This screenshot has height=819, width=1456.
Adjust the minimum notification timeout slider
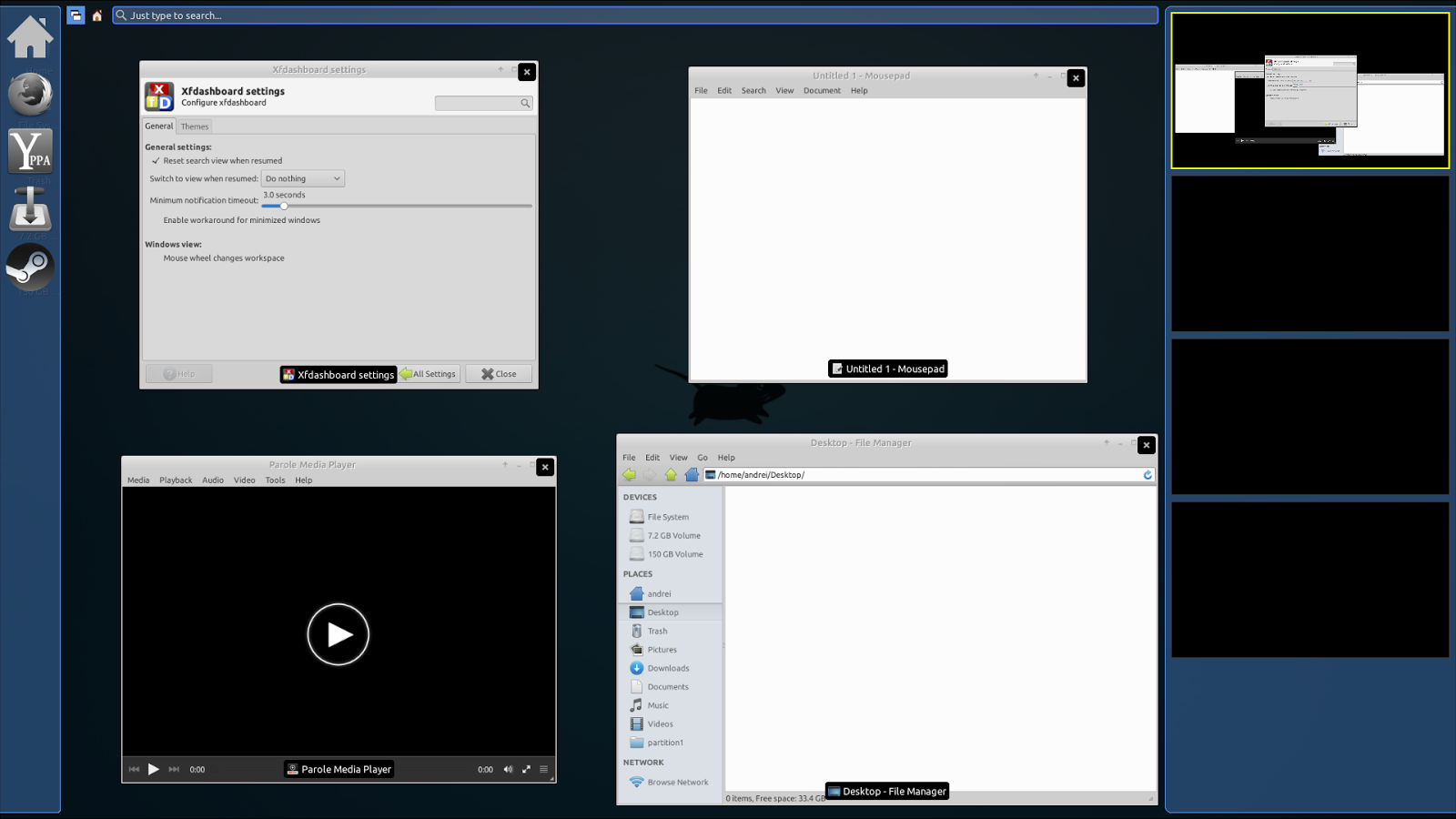pyautogui.click(x=283, y=206)
